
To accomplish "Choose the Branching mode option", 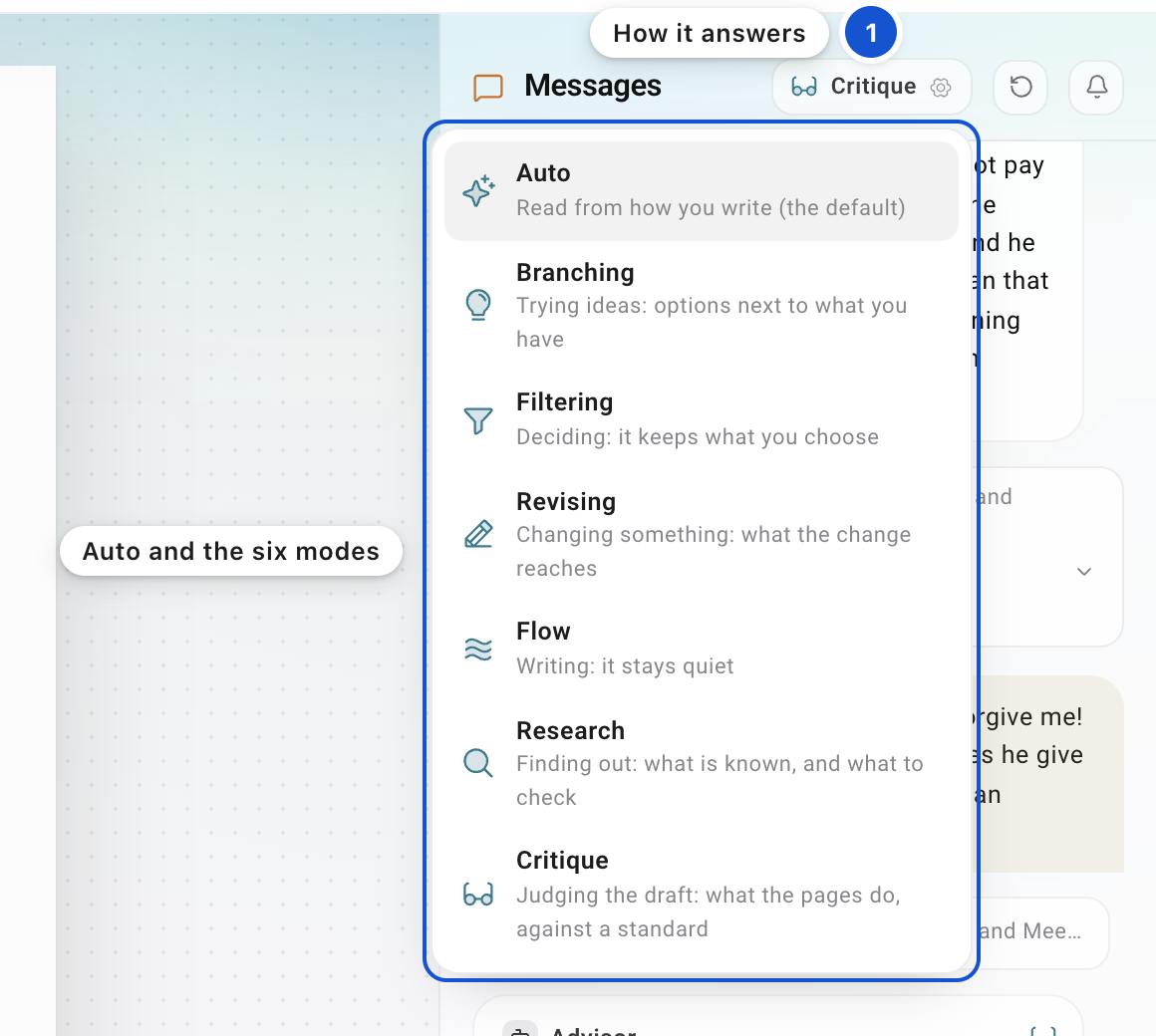I will click(702, 305).
